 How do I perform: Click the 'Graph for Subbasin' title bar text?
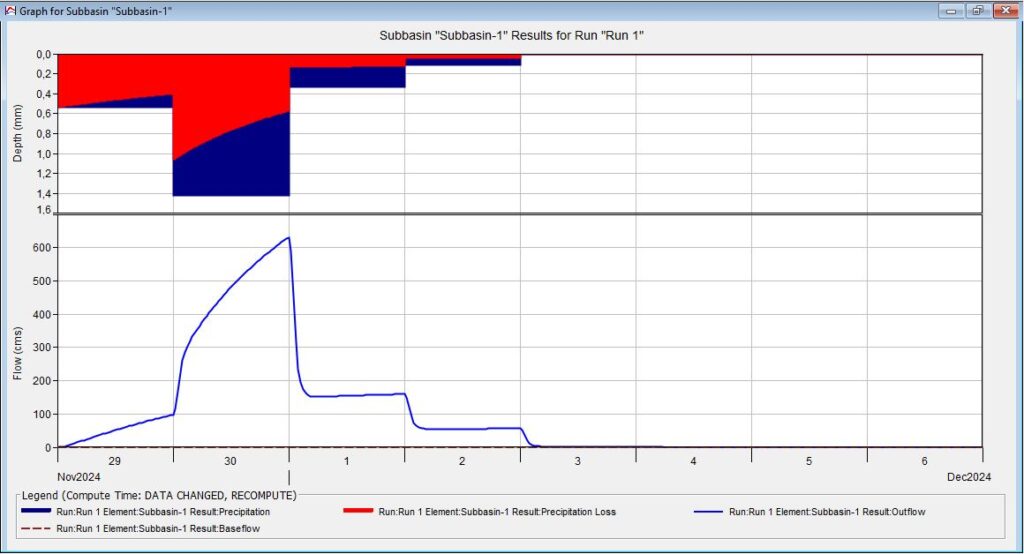tap(82, 10)
